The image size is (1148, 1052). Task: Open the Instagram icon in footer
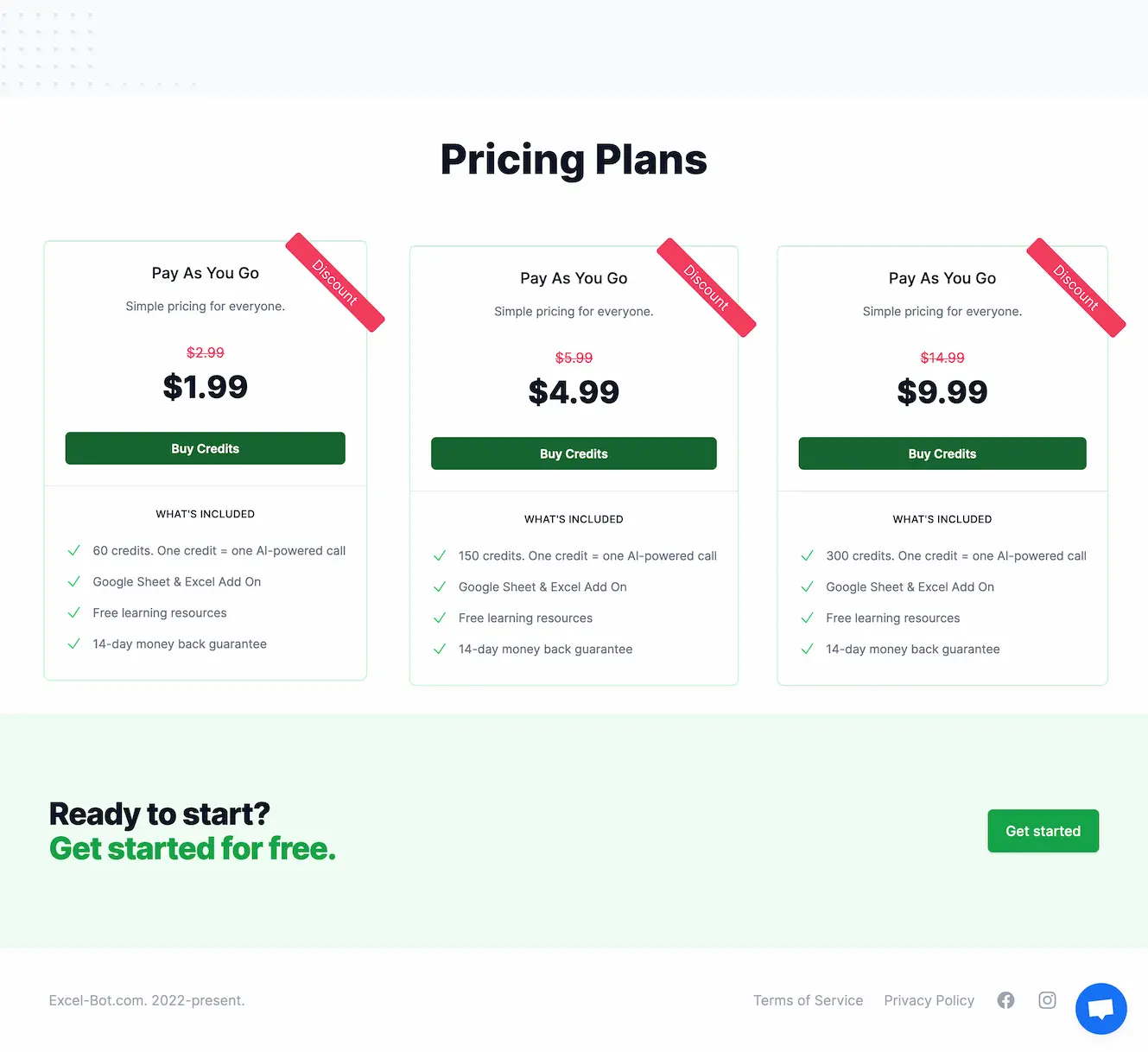1047,1000
